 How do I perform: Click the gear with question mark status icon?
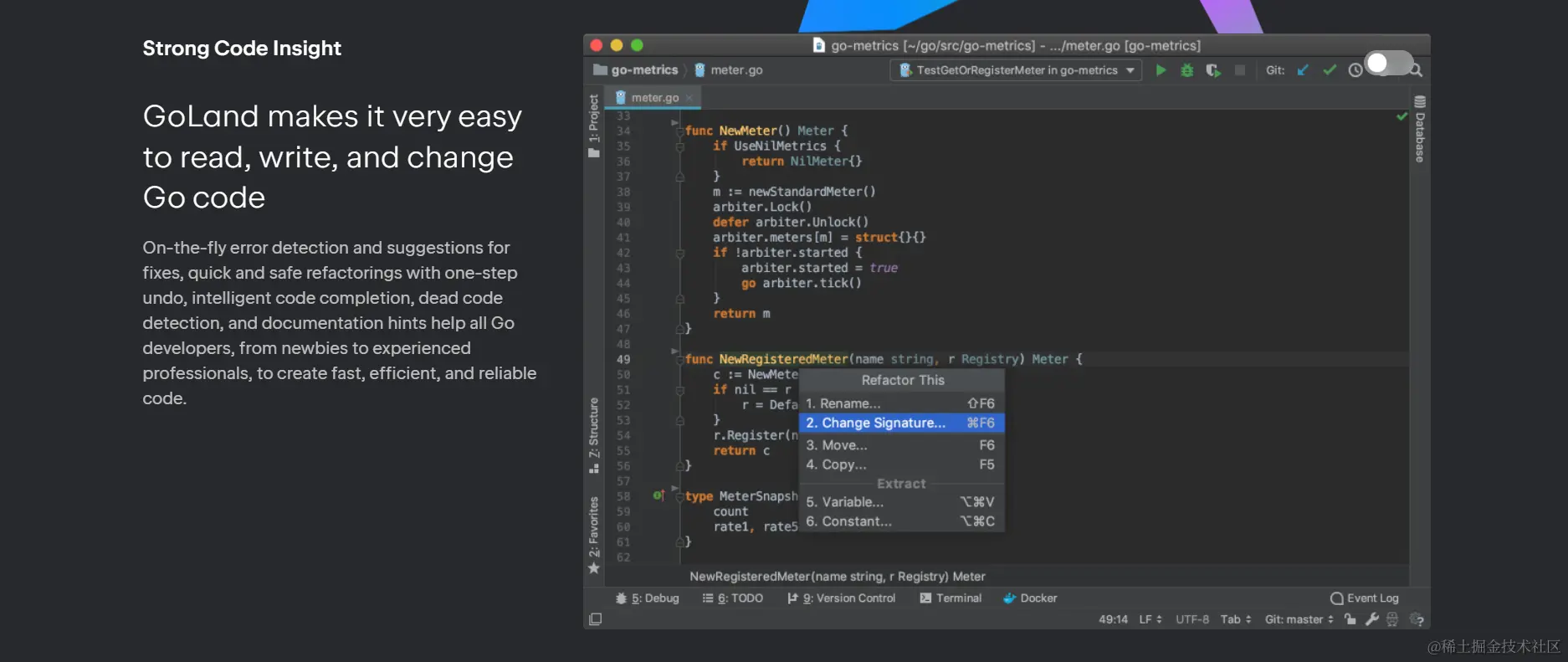pos(1417,619)
